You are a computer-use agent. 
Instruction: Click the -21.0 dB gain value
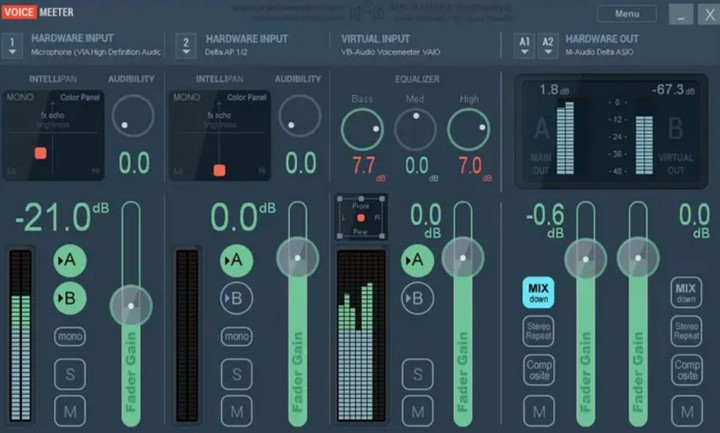[x=62, y=217]
